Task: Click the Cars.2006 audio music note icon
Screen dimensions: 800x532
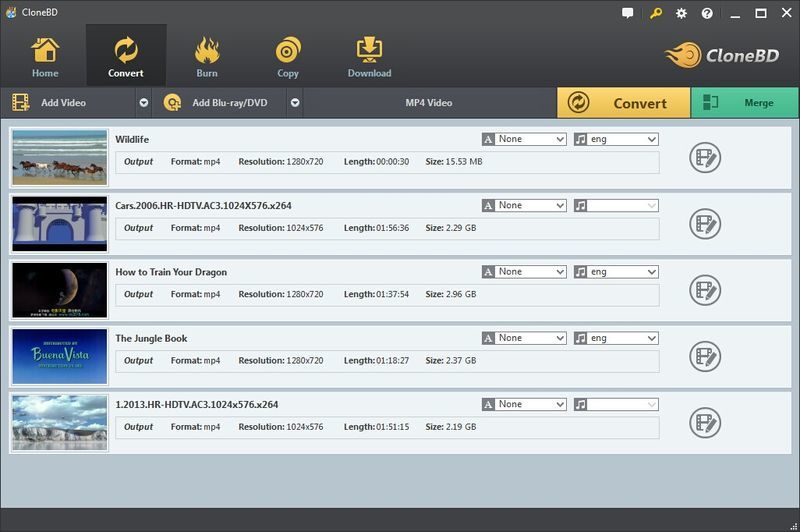Action: 580,206
